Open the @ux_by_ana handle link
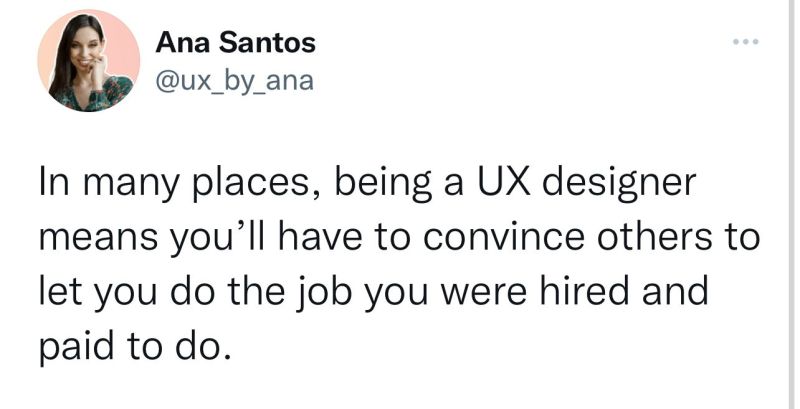800x409 pixels. [234, 82]
